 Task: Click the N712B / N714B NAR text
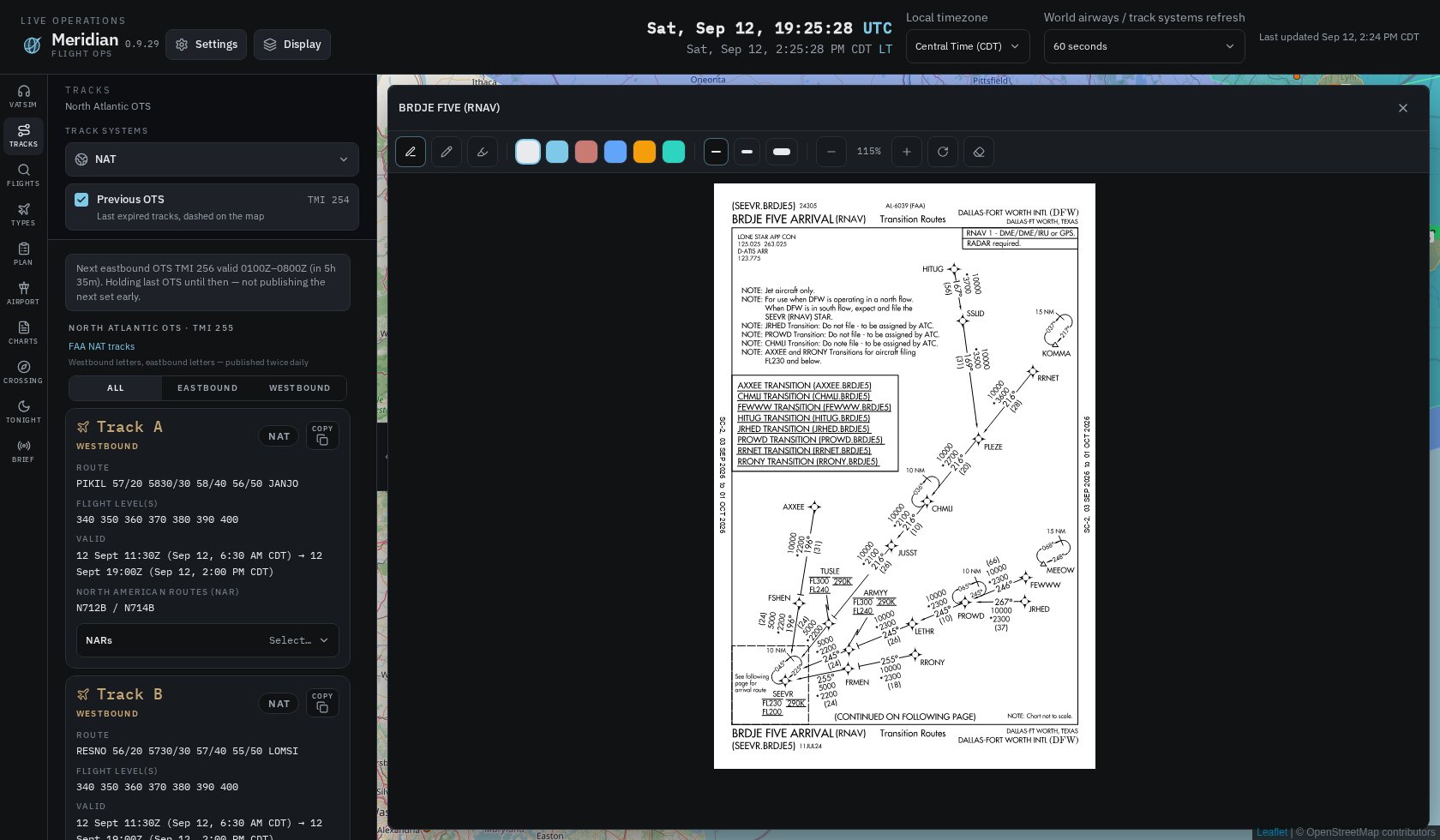click(115, 609)
